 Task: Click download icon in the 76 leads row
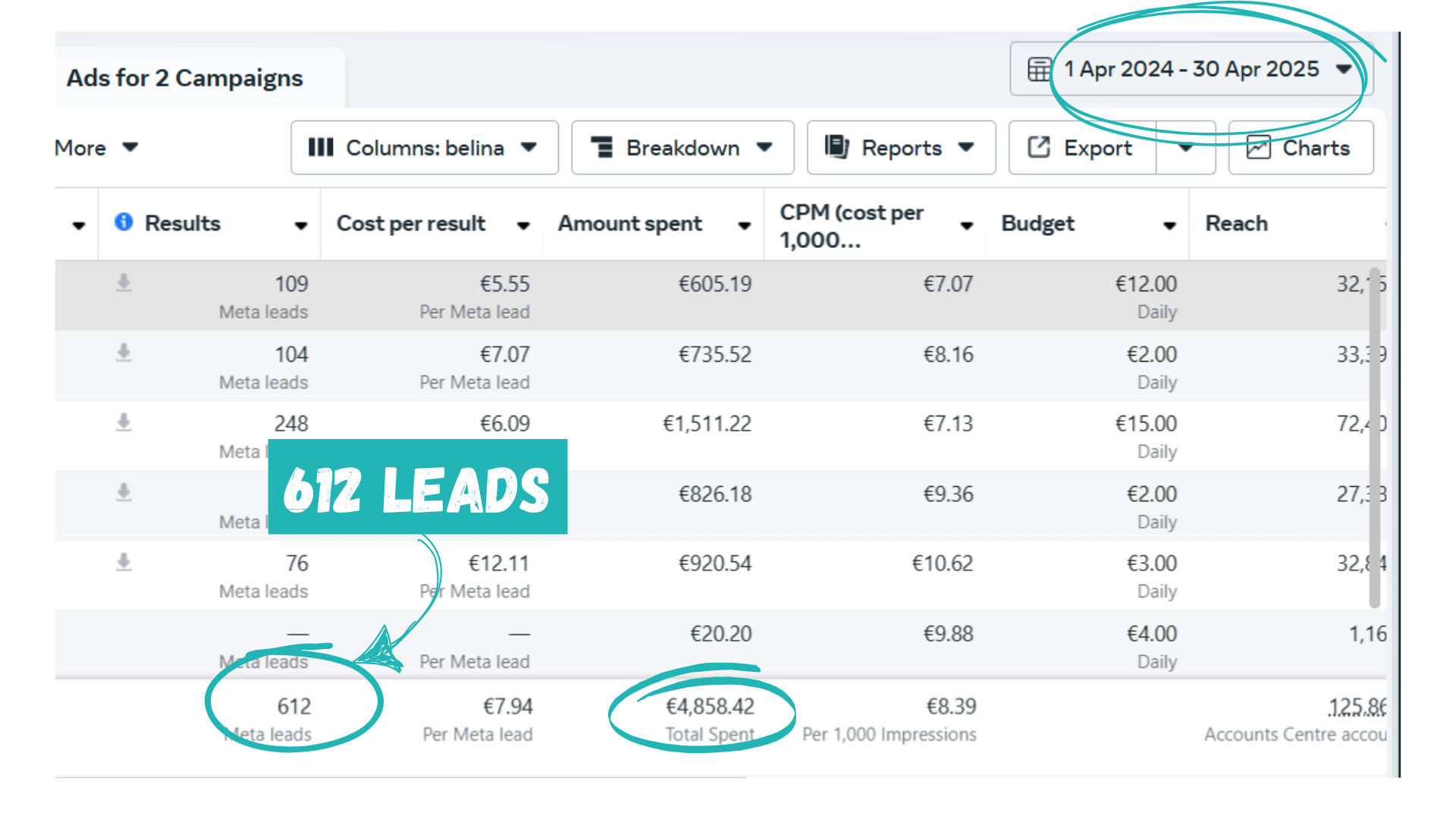coord(124,562)
